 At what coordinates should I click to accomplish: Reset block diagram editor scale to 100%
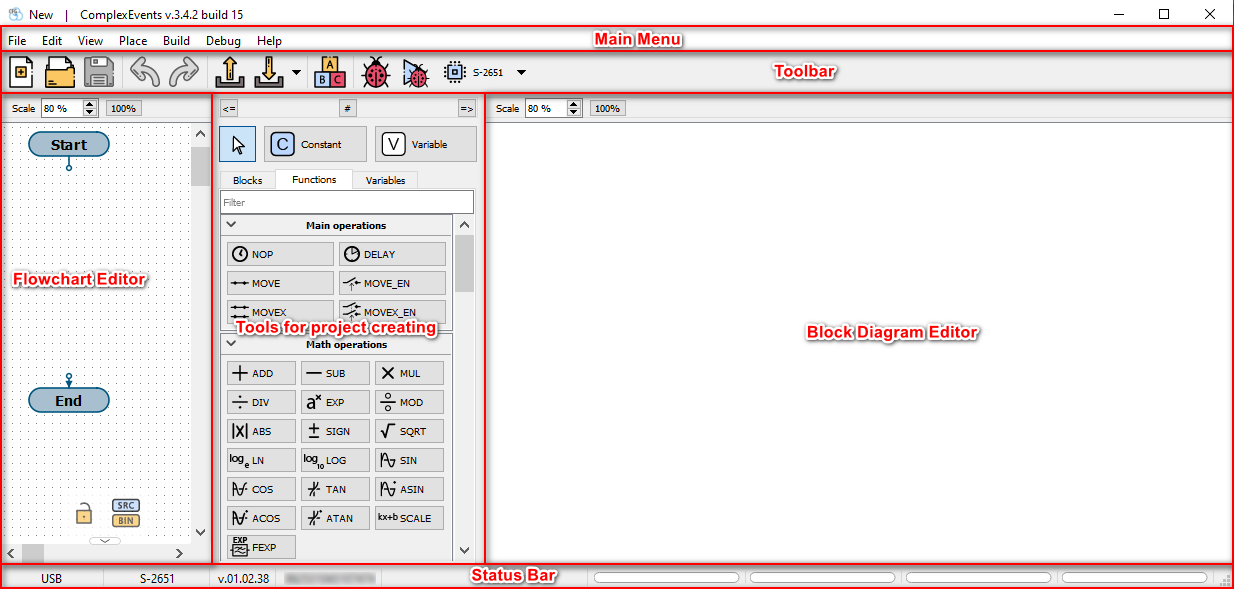607,108
